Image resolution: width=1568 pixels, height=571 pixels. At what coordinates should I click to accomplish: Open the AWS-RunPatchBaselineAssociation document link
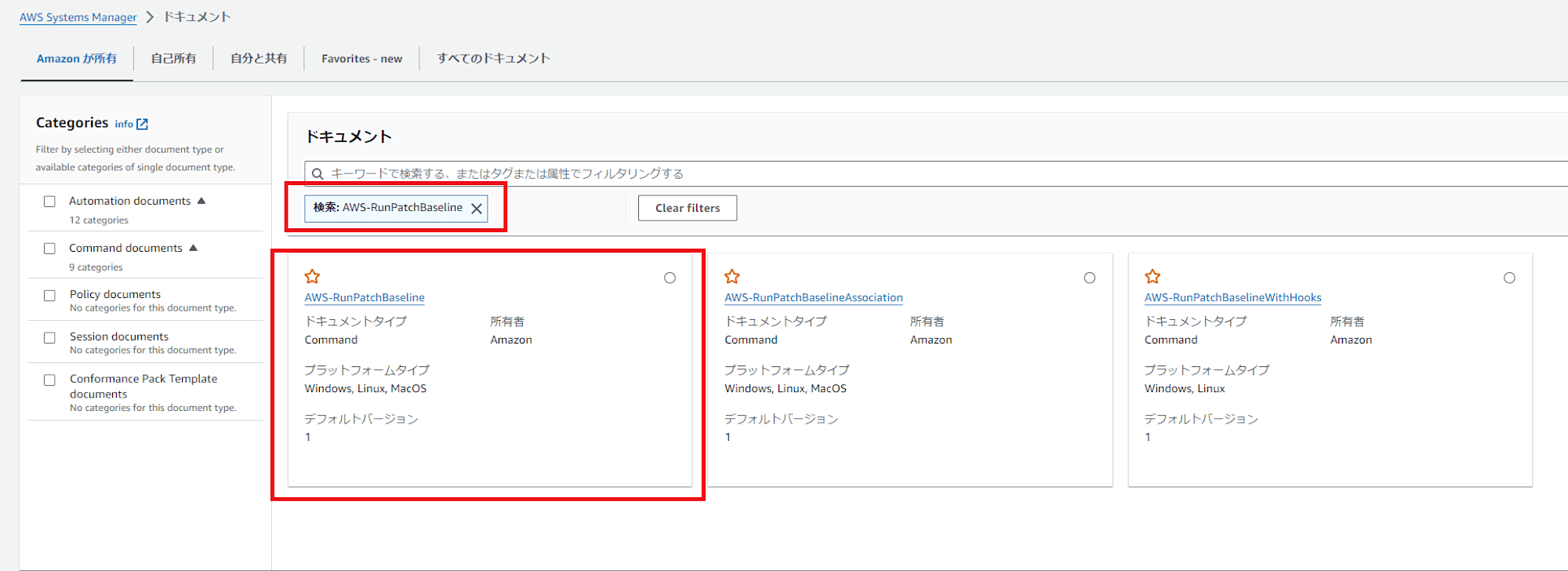(x=814, y=297)
